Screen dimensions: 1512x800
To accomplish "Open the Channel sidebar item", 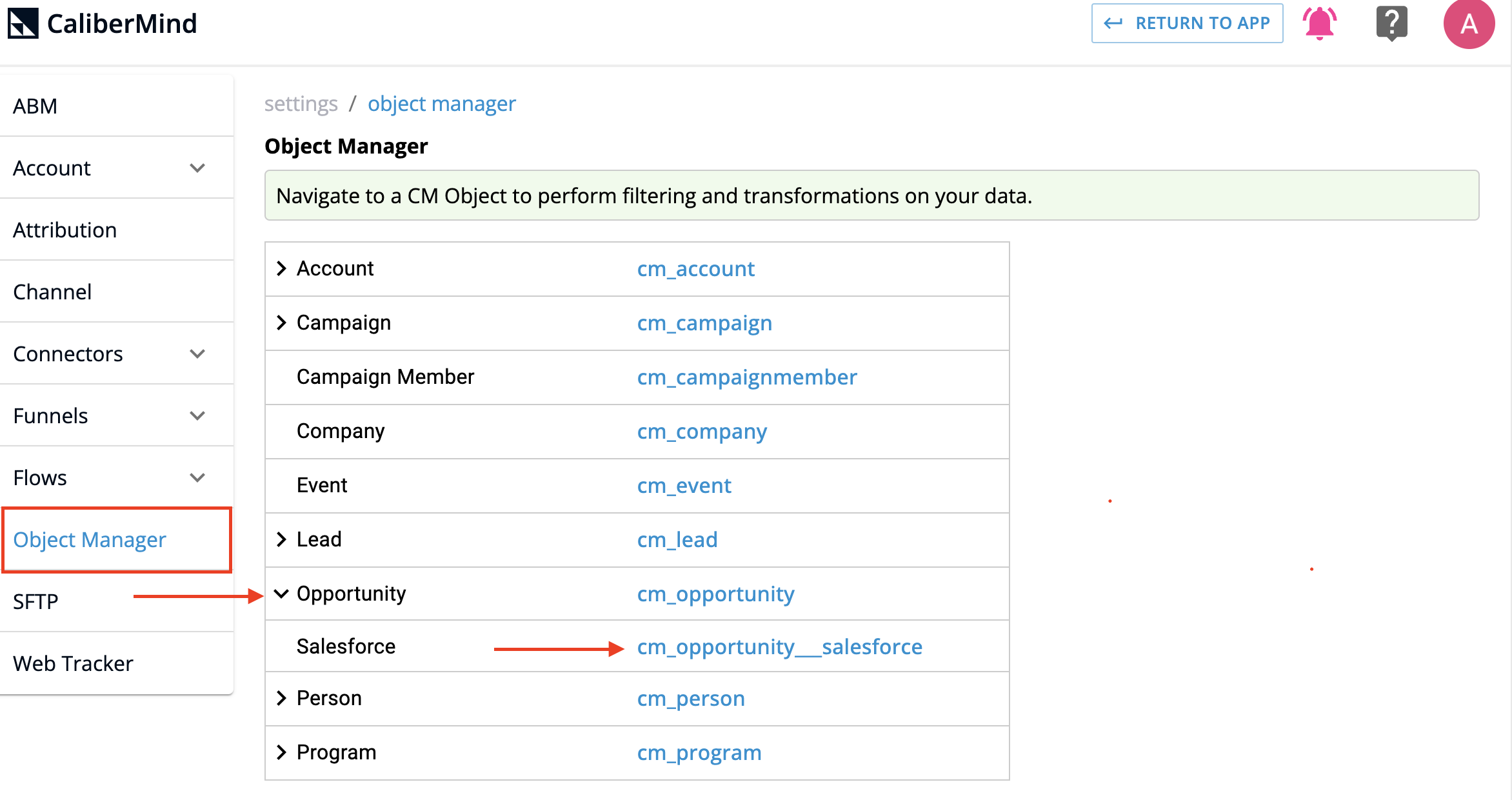I will pos(117,292).
